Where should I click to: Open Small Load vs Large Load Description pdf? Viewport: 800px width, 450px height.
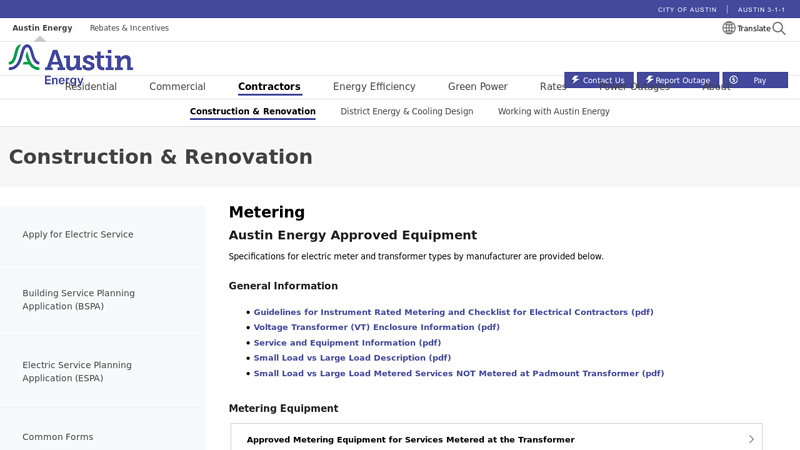[x=352, y=358]
